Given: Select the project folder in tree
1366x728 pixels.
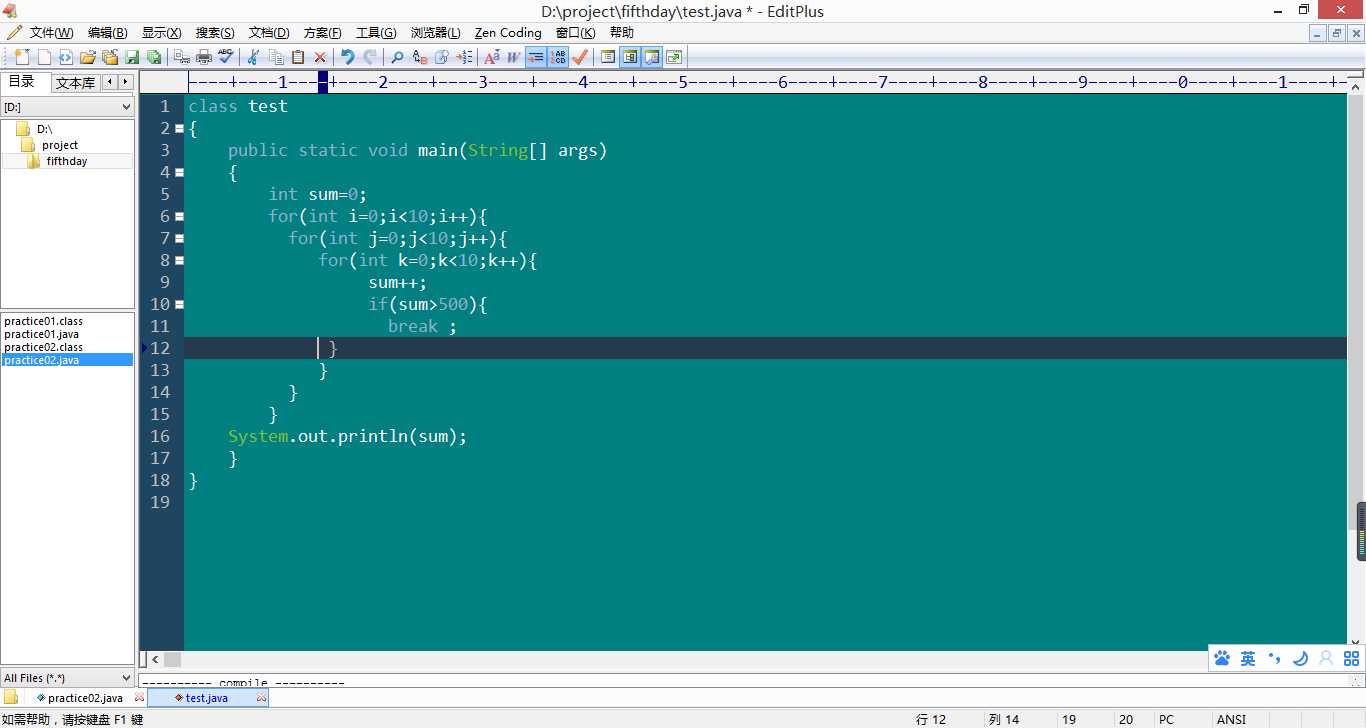Looking at the screenshot, I should click(59, 145).
